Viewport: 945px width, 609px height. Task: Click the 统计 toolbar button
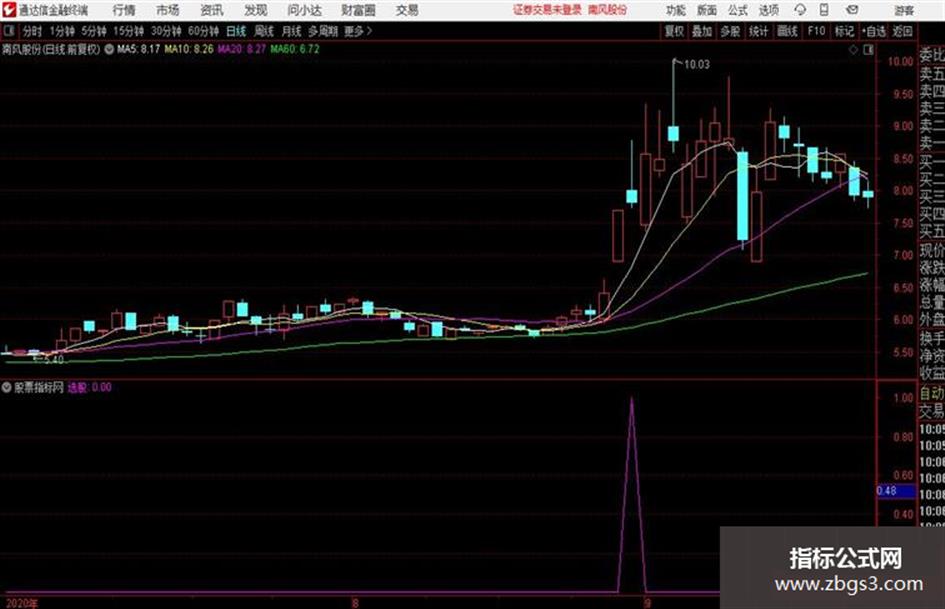pos(759,31)
